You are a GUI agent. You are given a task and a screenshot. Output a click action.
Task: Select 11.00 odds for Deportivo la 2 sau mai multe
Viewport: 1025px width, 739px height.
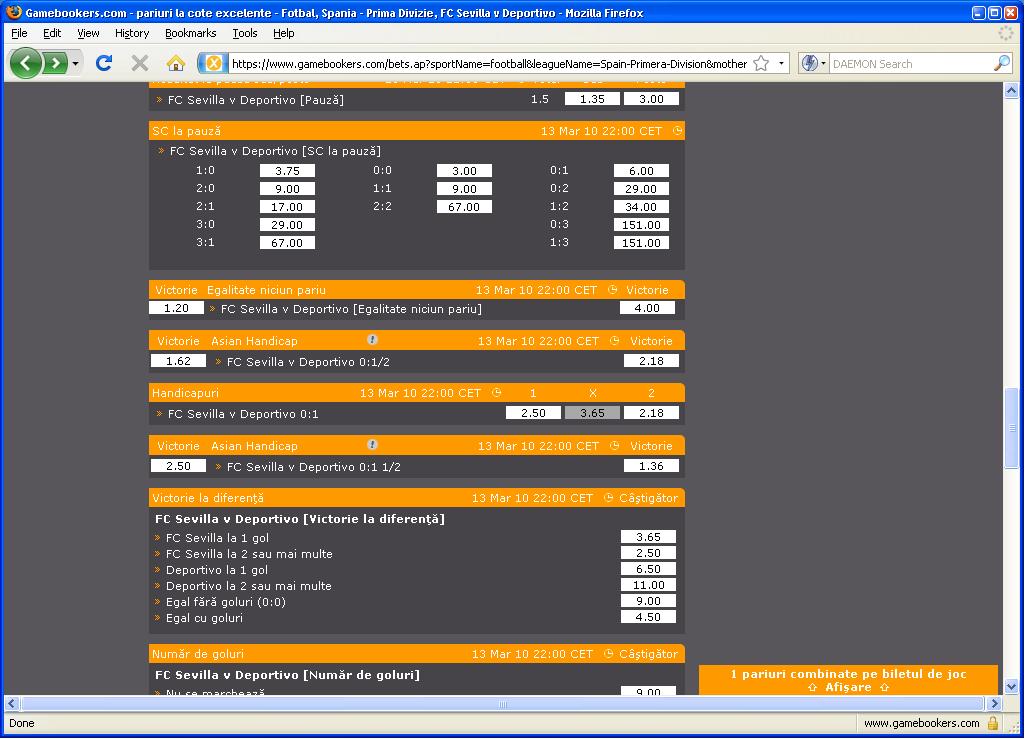pyautogui.click(x=648, y=585)
